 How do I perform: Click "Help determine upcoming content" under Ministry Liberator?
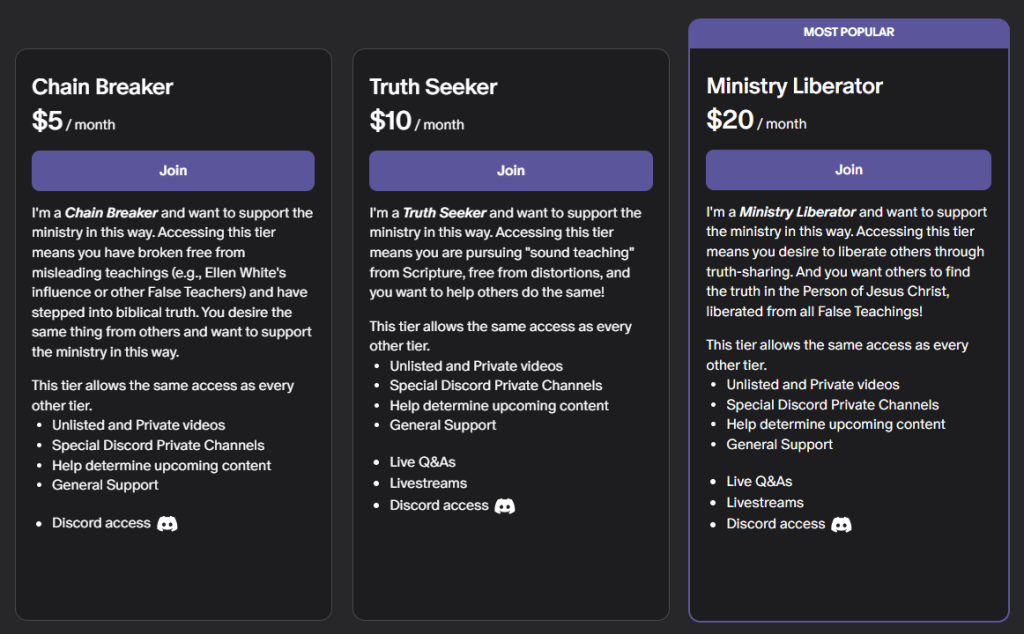(x=836, y=424)
